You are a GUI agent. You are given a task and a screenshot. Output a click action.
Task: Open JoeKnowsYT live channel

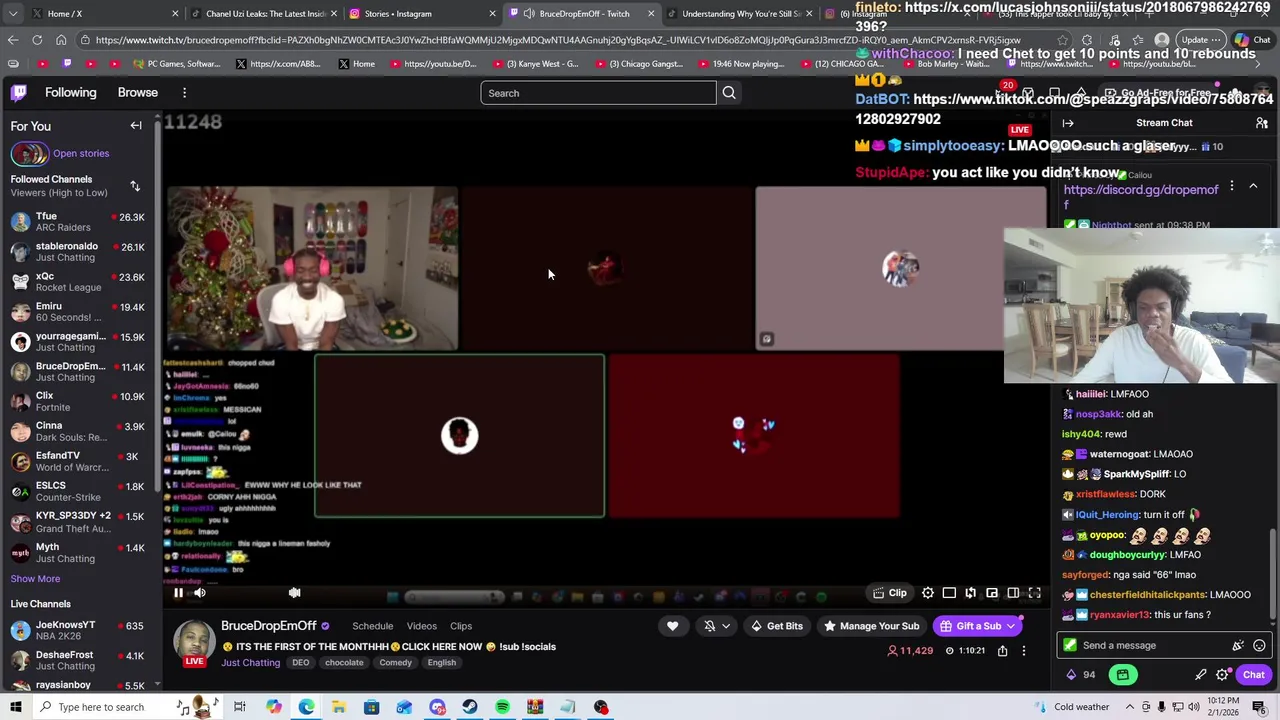tap(78, 630)
